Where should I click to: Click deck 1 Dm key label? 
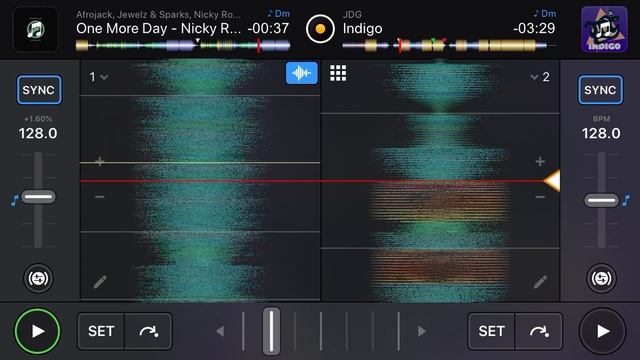(279, 13)
